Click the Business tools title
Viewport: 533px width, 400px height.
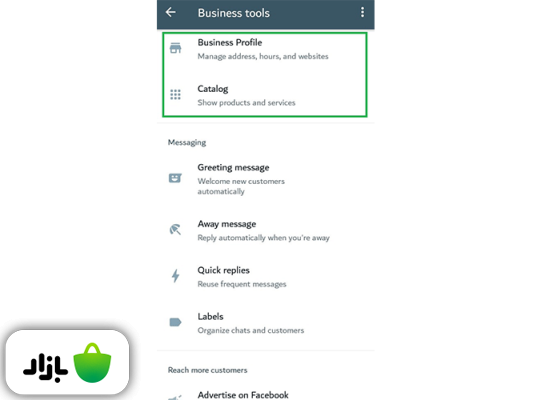coord(234,13)
